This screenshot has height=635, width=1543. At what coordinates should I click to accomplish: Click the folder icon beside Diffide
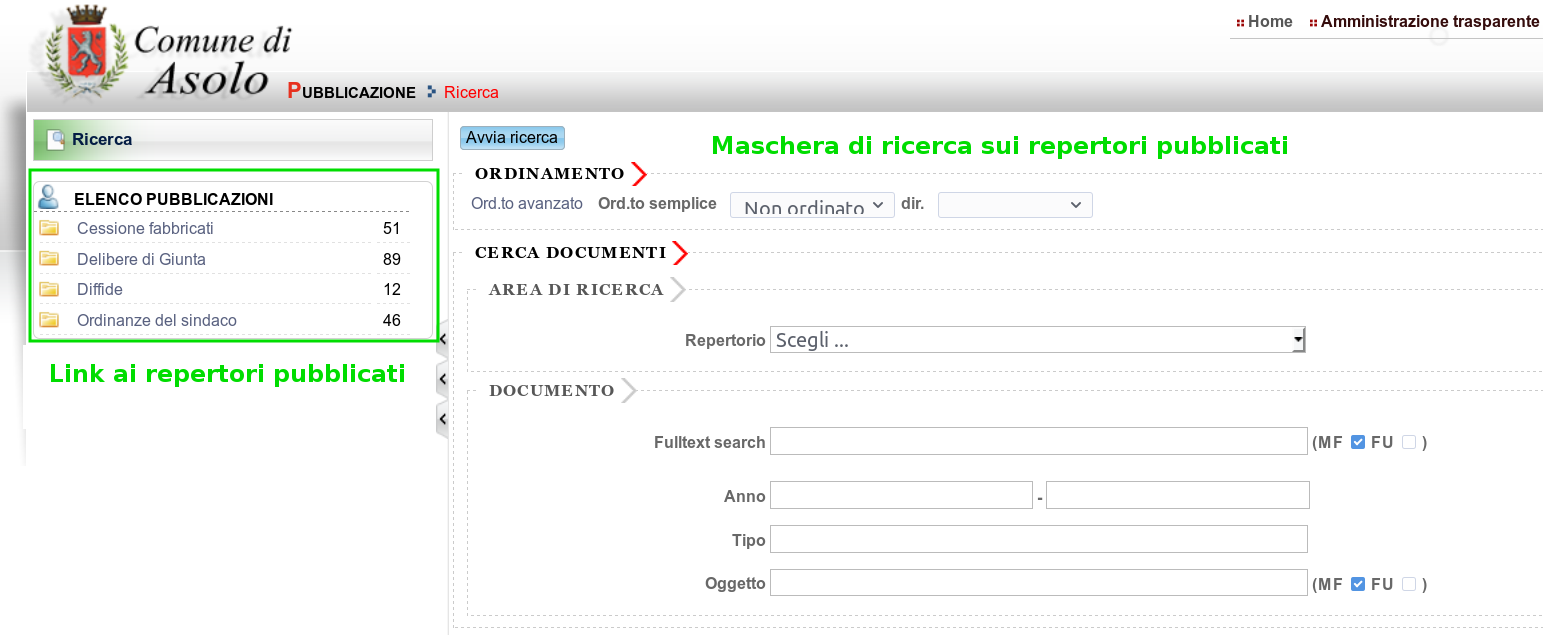(49, 289)
